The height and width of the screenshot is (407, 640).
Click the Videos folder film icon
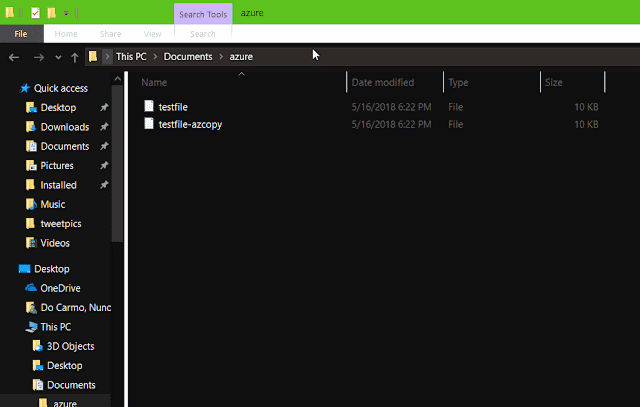(31, 243)
